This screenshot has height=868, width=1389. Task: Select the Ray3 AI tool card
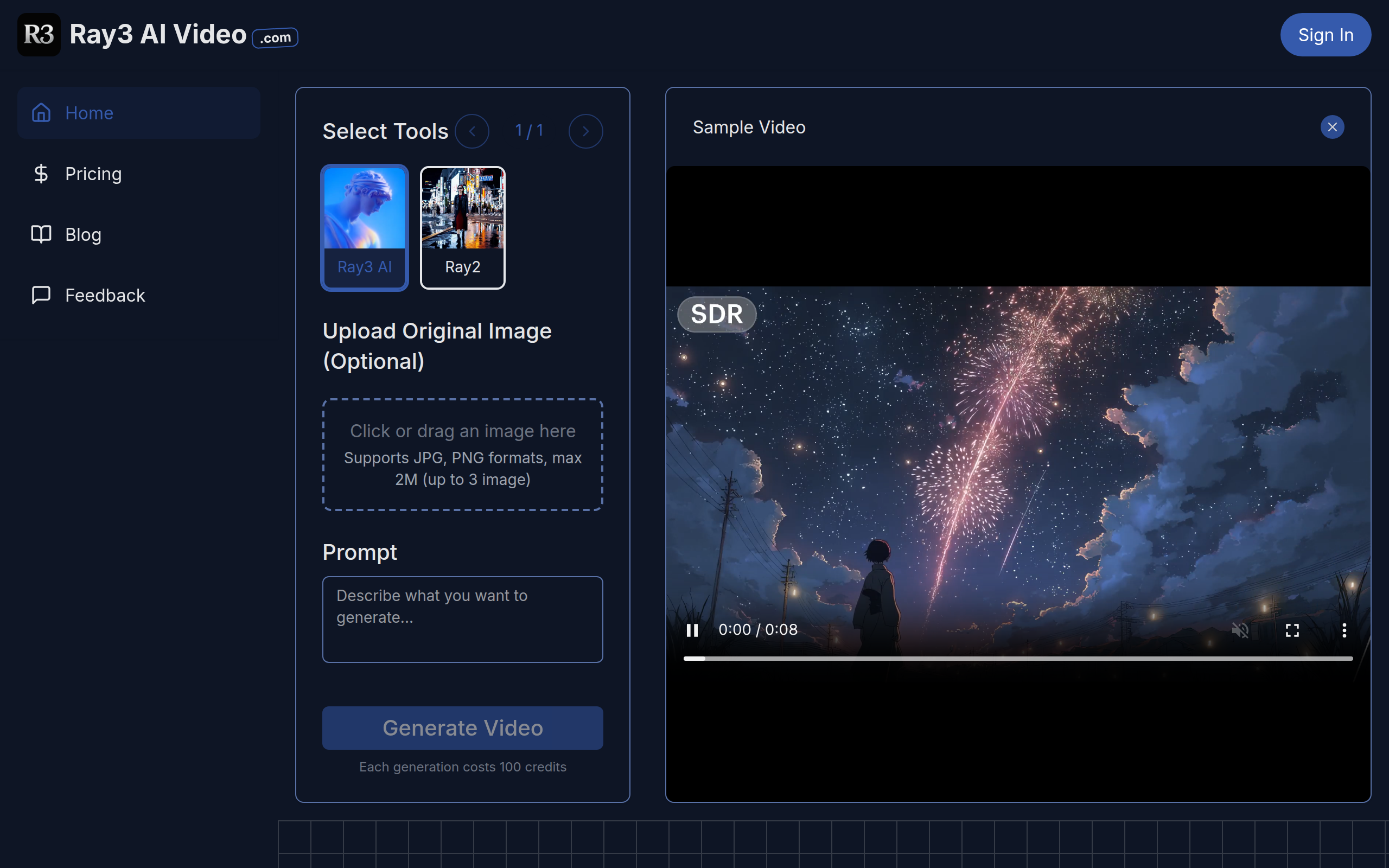coord(365,228)
